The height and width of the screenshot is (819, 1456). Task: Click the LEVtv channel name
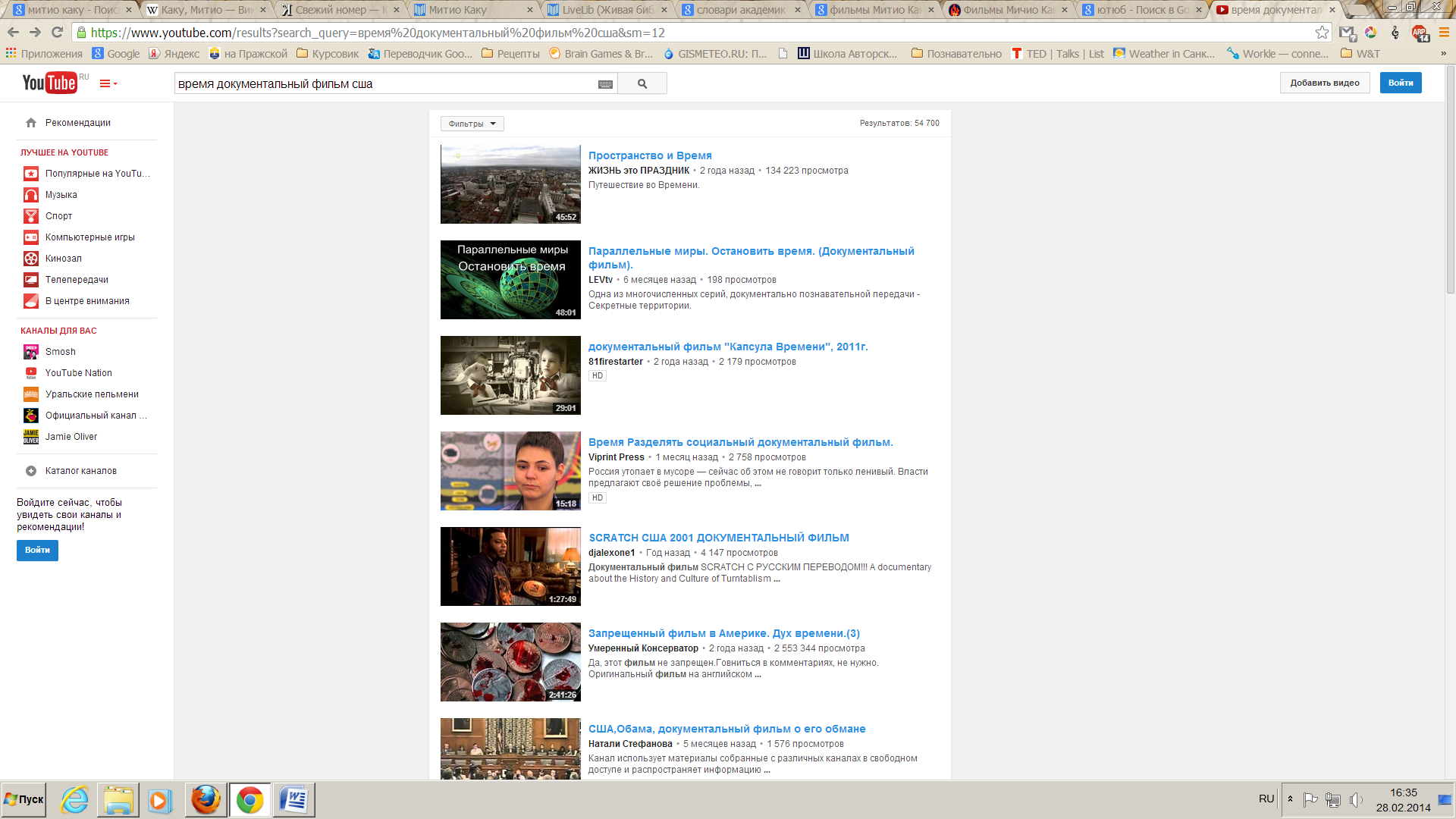pyautogui.click(x=601, y=280)
